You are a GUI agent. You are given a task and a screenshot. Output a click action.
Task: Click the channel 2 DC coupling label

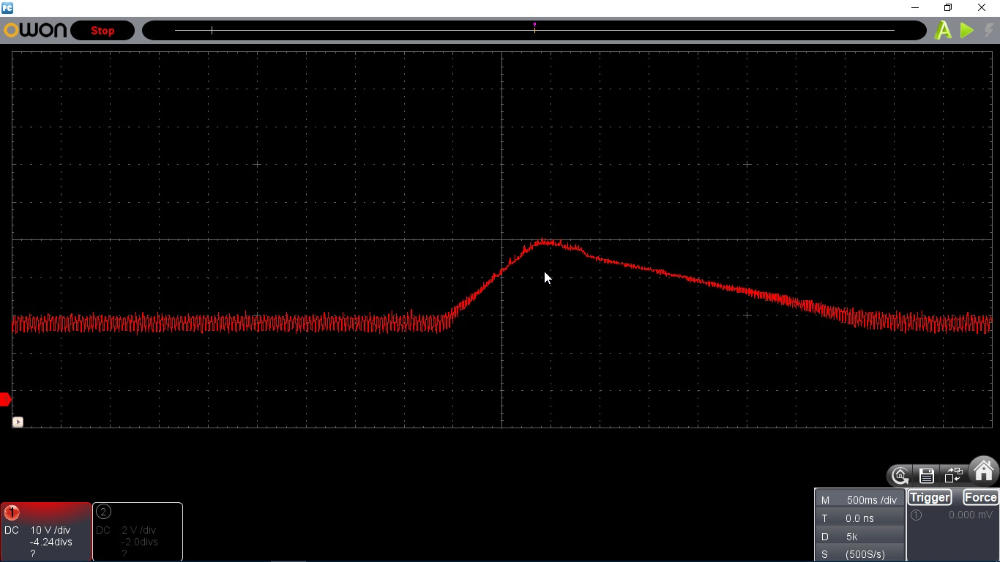pos(103,530)
